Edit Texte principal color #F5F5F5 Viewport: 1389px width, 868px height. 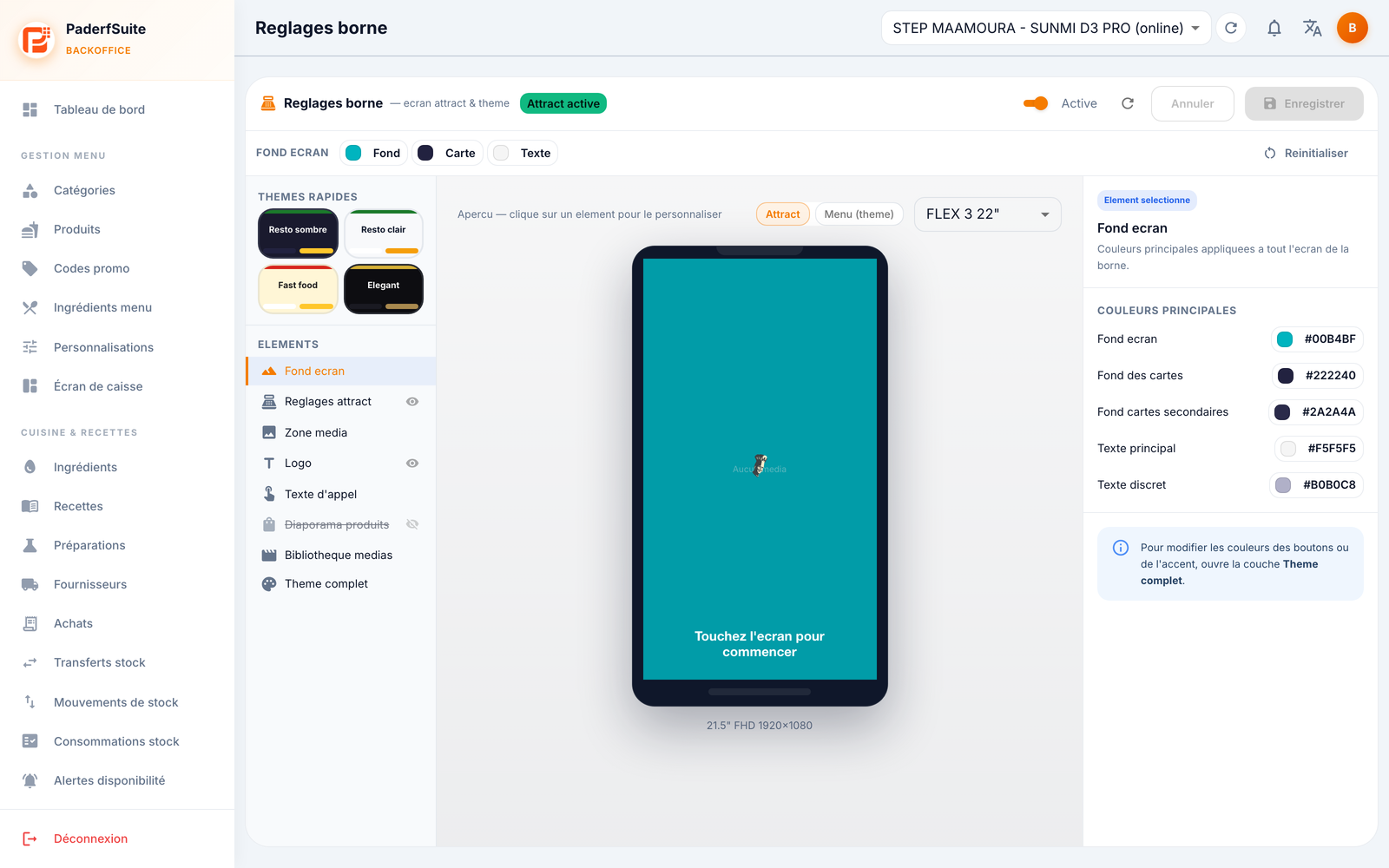(x=1319, y=449)
